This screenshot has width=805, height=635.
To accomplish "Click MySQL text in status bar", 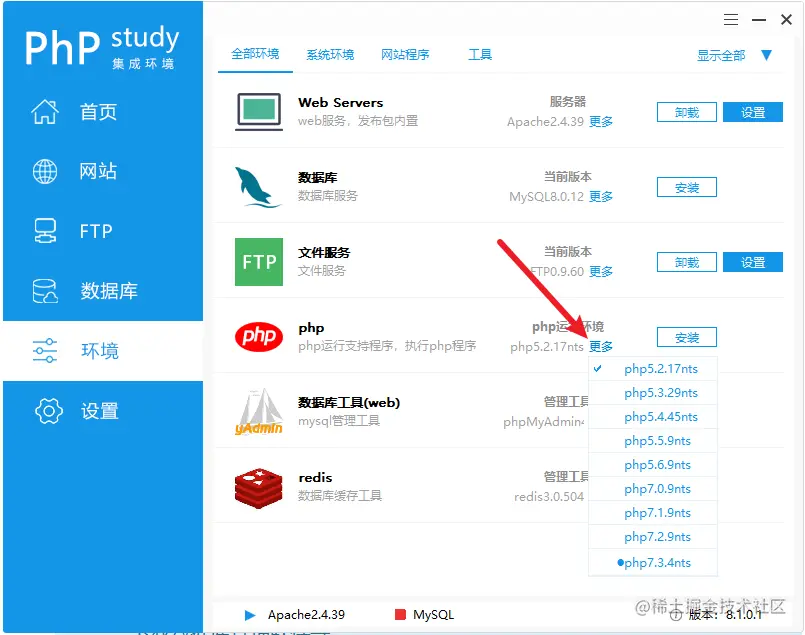I will click(433, 615).
